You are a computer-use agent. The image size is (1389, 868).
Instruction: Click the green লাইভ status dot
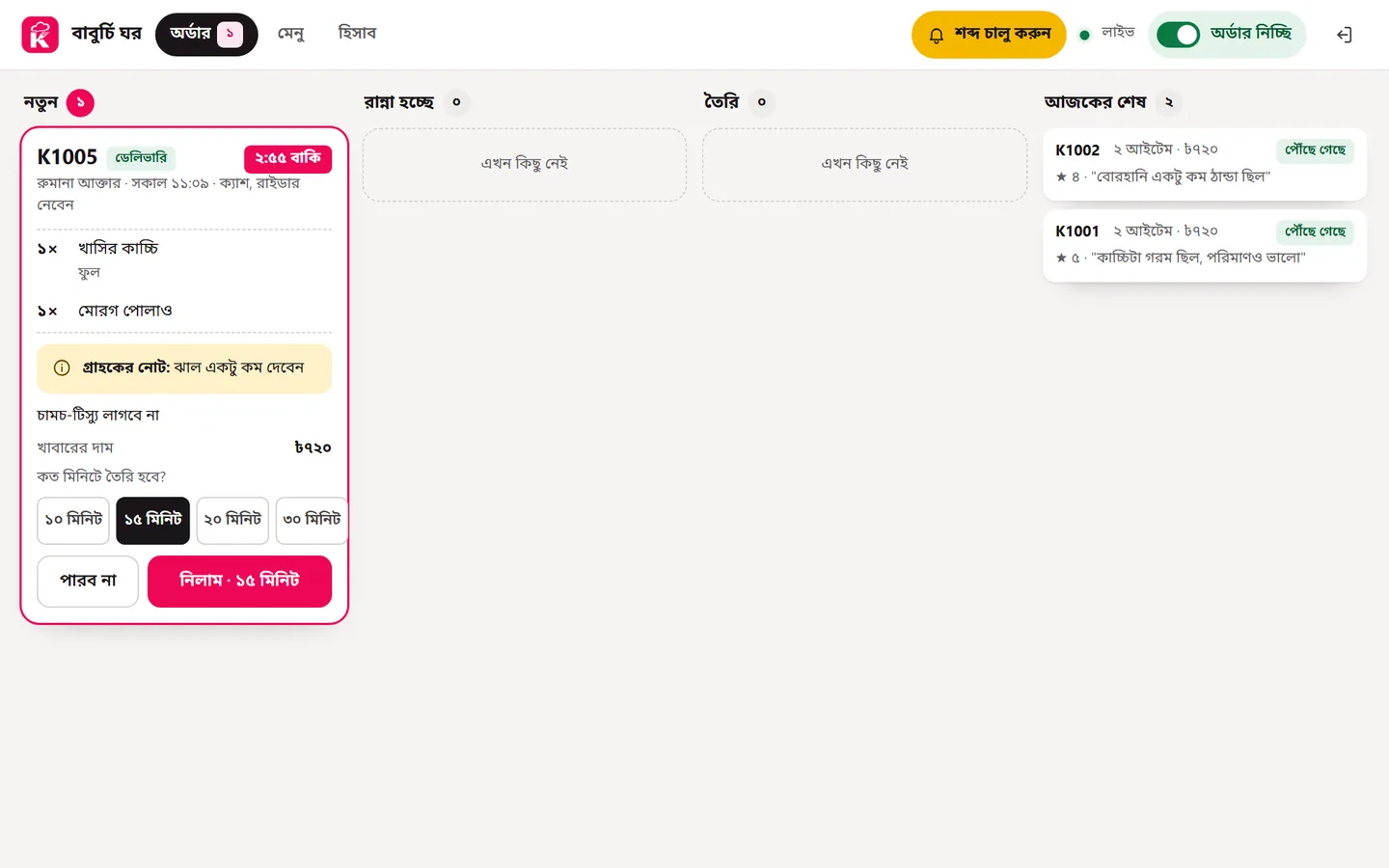click(x=1084, y=35)
